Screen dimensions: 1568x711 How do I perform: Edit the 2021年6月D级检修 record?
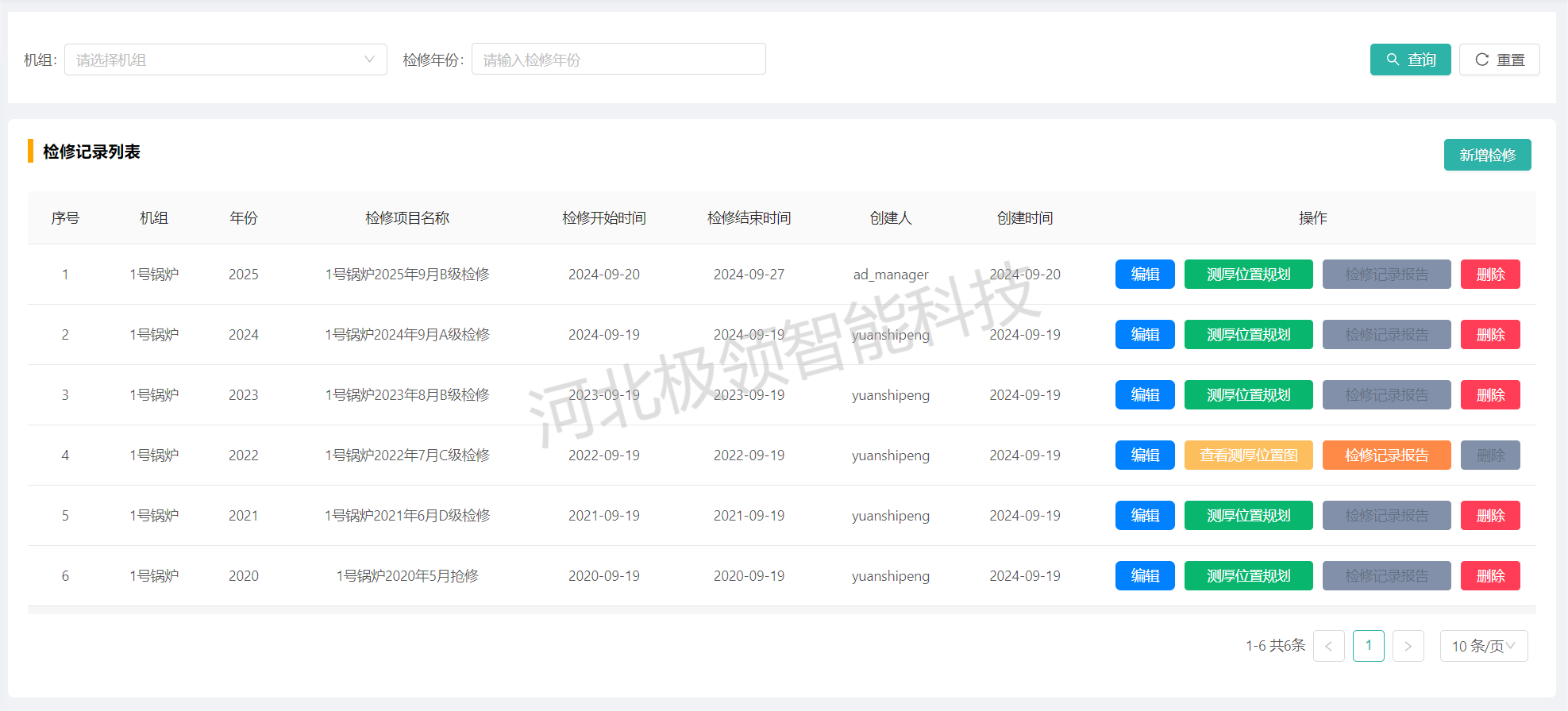tap(1144, 516)
